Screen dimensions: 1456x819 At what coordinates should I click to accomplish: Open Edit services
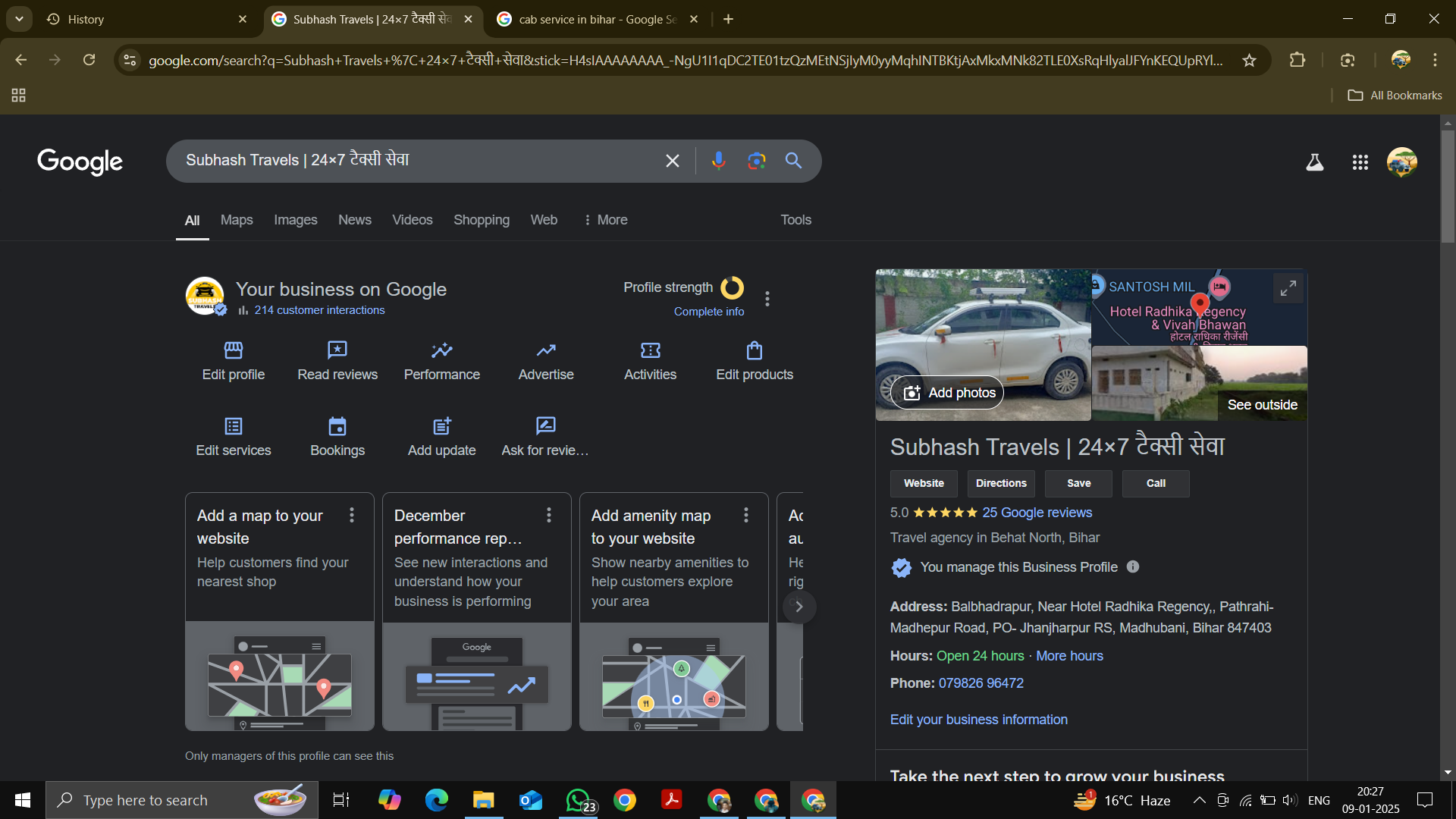point(233,437)
